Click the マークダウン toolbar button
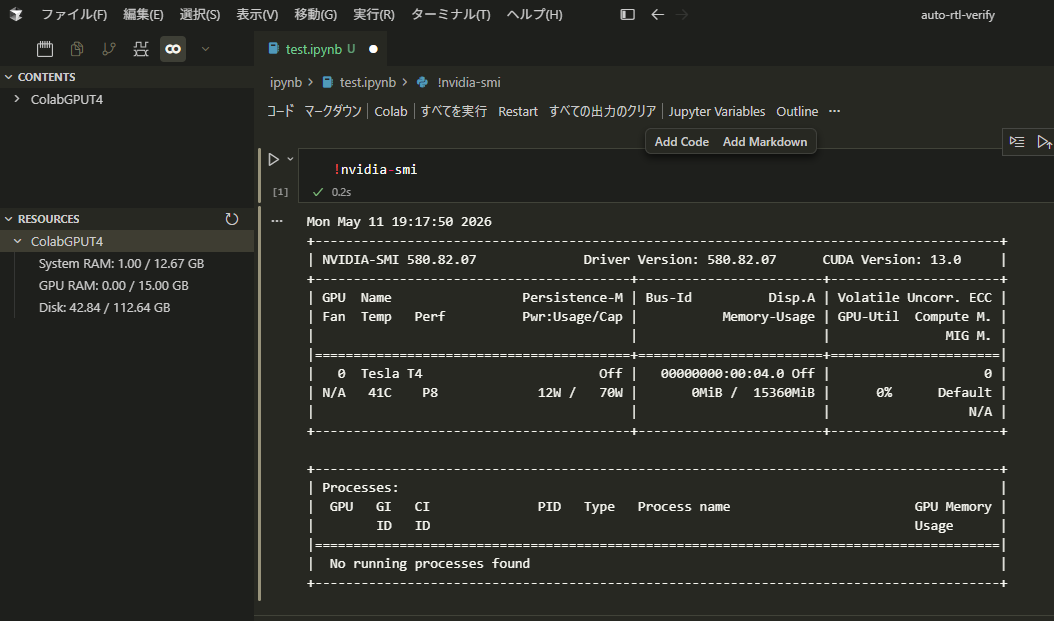Viewport: 1054px width, 621px height. (333, 112)
